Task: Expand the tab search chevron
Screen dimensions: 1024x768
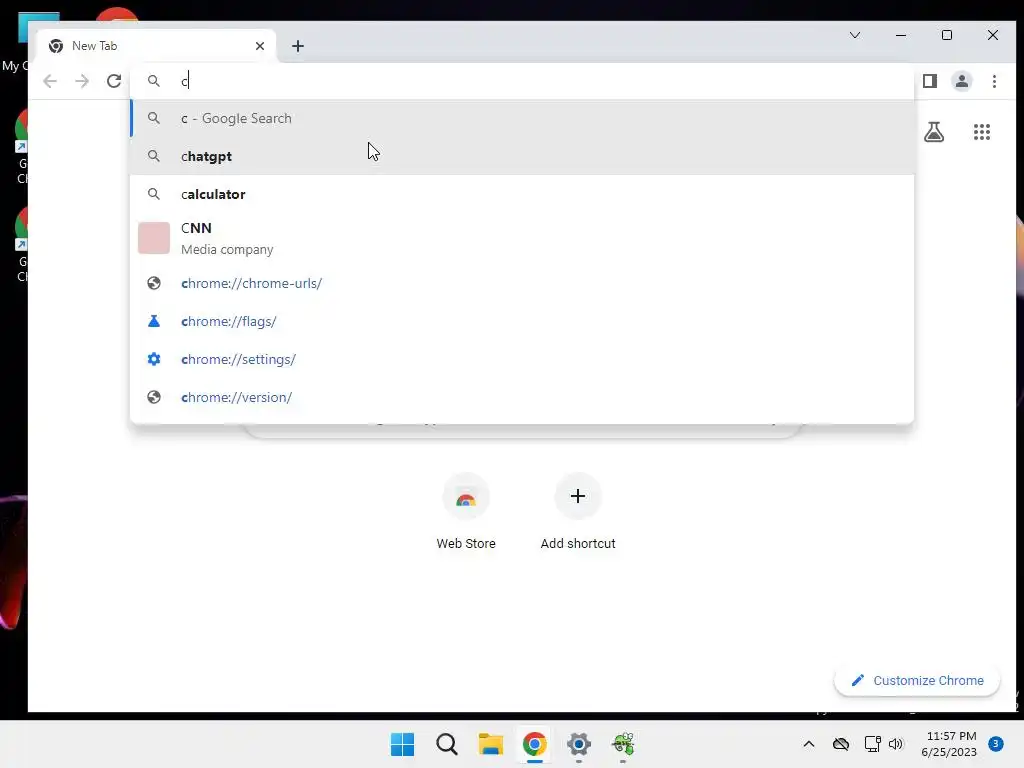Action: [x=855, y=35]
